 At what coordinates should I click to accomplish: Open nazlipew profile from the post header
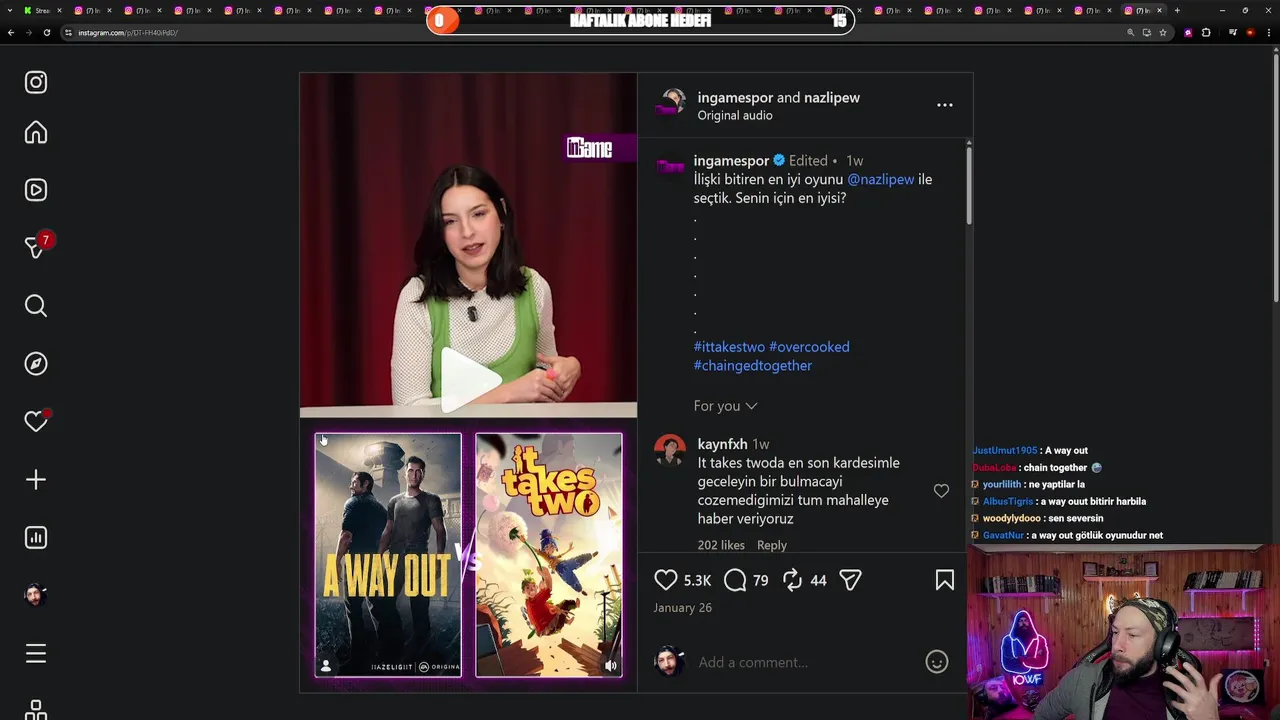pos(832,98)
